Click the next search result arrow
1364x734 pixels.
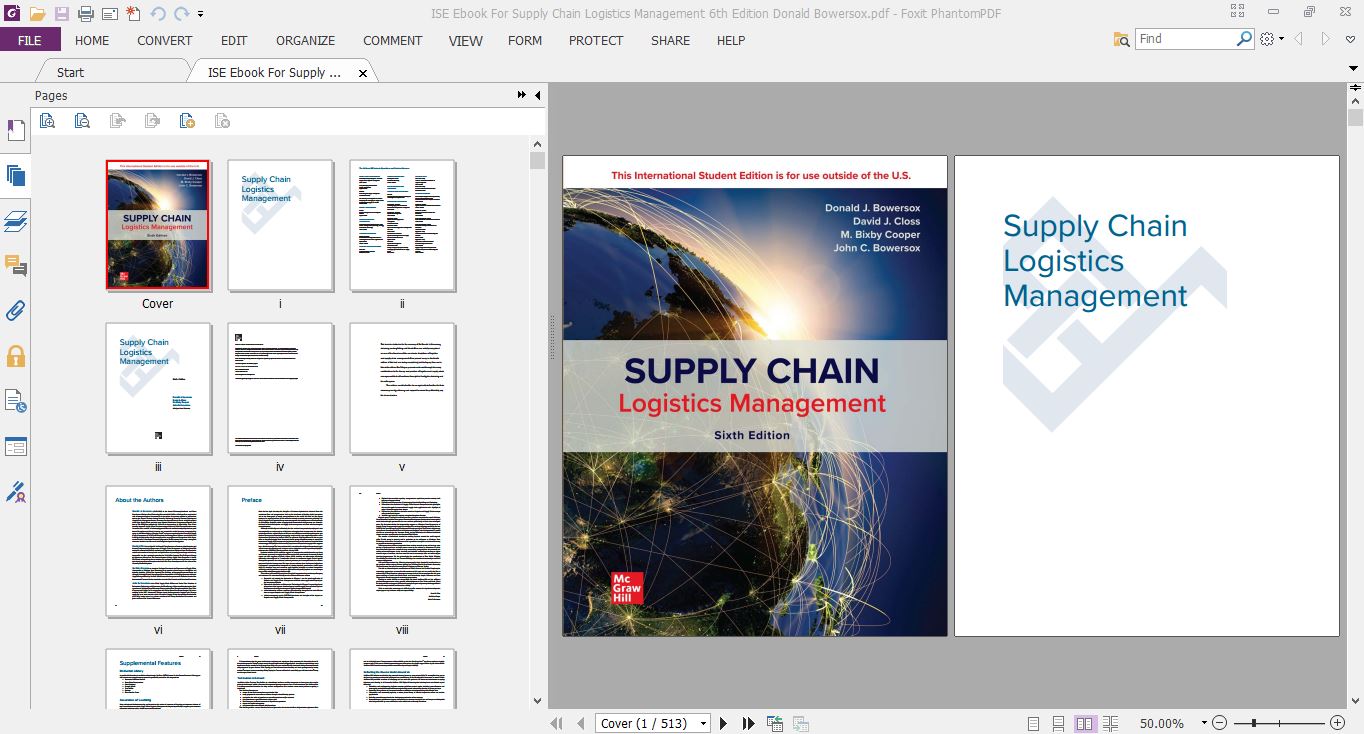(x=1326, y=39)
